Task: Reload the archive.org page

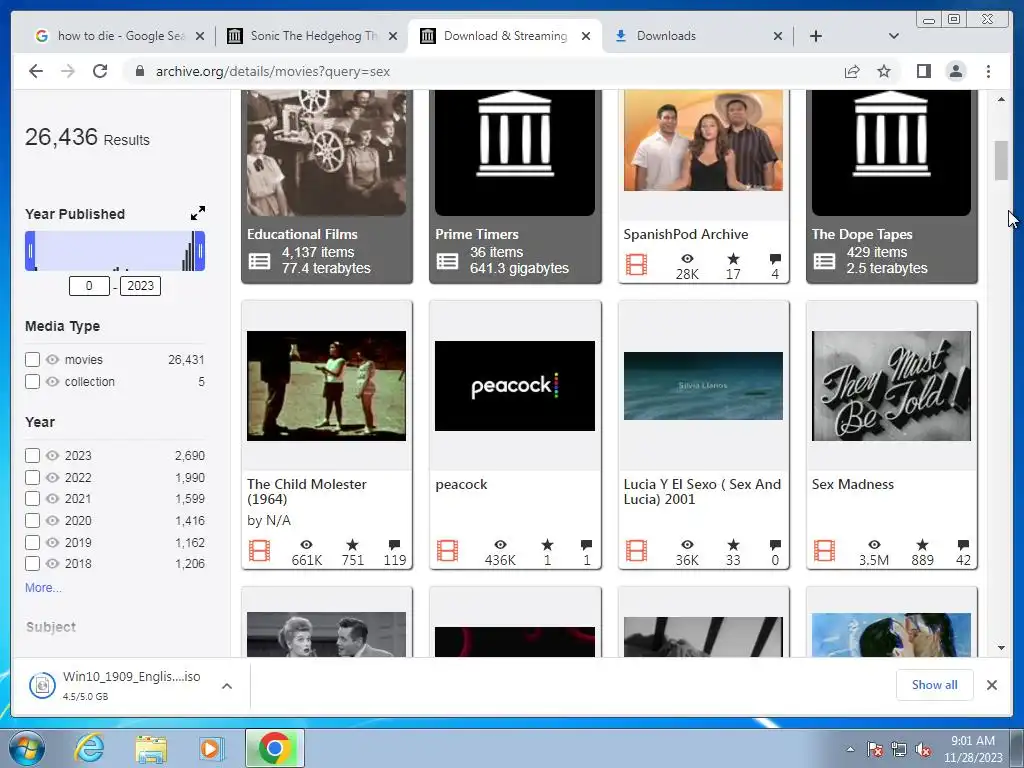Action: coord(100,71)
